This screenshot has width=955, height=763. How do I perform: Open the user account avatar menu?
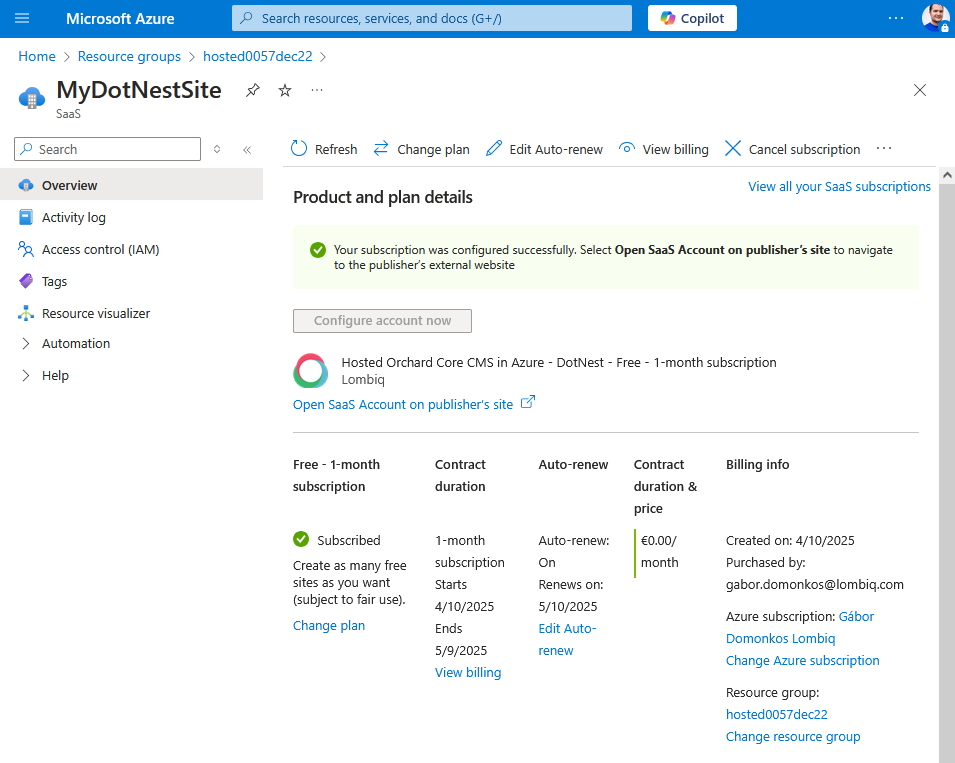[935, 18]
